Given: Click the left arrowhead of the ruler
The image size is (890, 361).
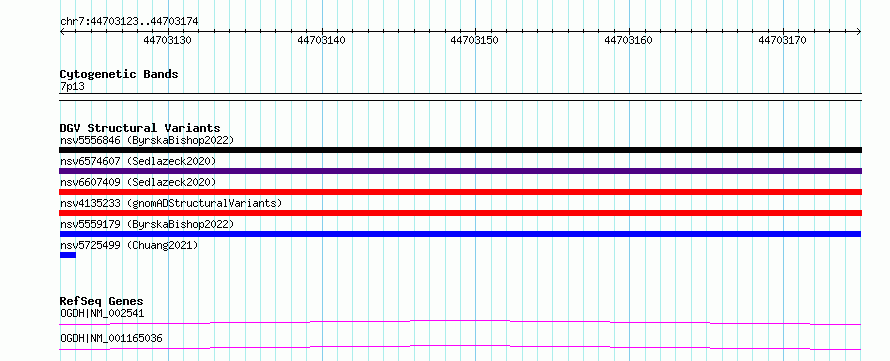Looking at the screenshot, I should (62, 32).
